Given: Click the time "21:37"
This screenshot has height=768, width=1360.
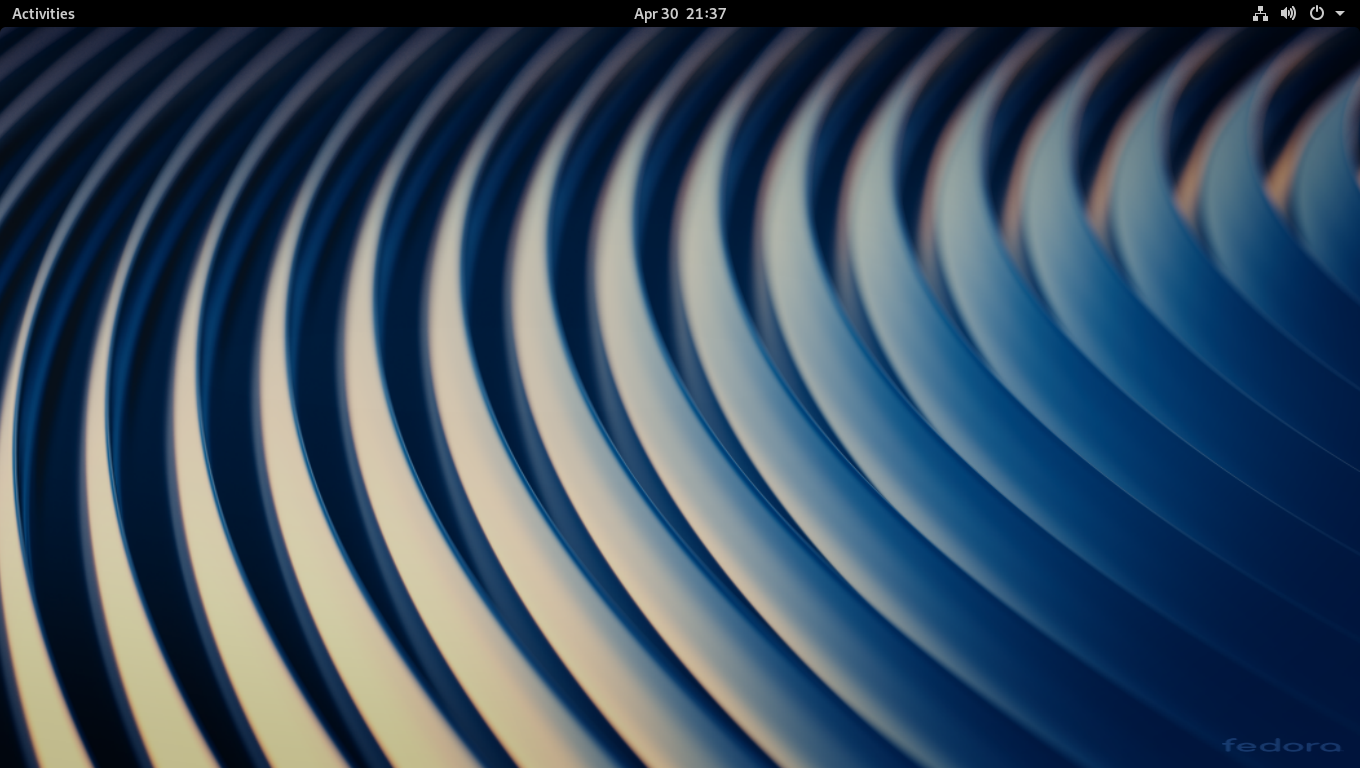Looking at the screenshot, I should [706, 13].
